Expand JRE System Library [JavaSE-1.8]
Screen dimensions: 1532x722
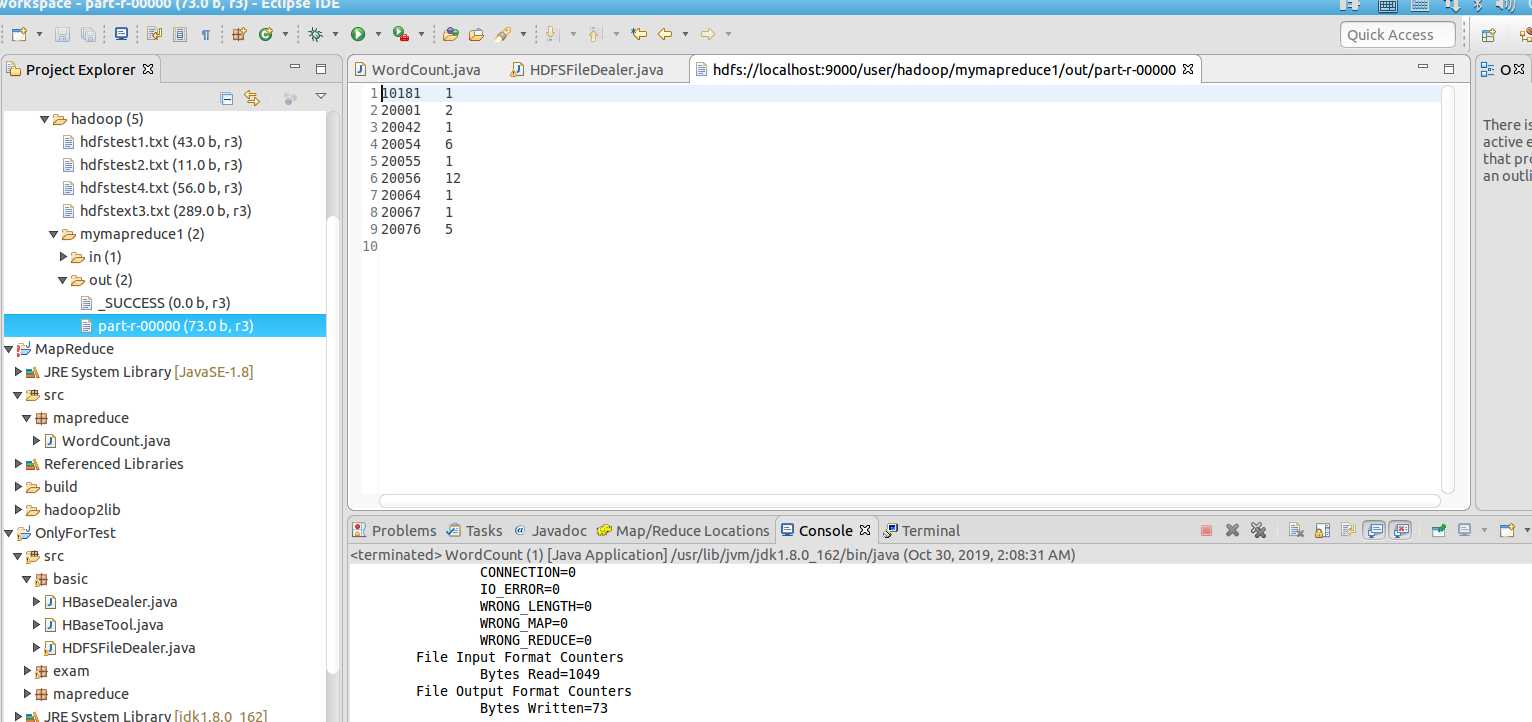(18, 372)
